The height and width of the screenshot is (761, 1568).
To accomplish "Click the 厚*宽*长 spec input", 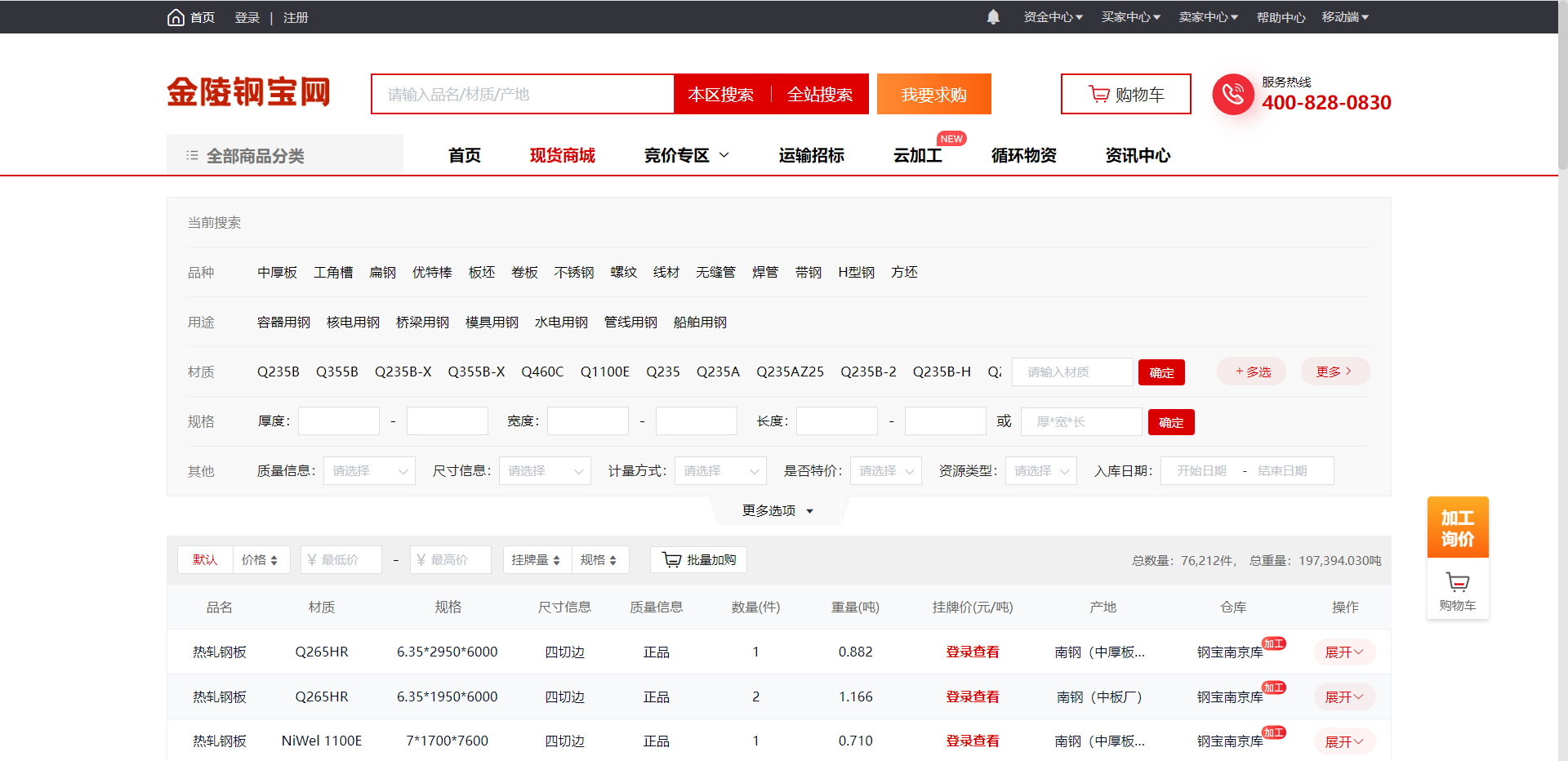I will pyautogui.click(x=1081, y=421).
